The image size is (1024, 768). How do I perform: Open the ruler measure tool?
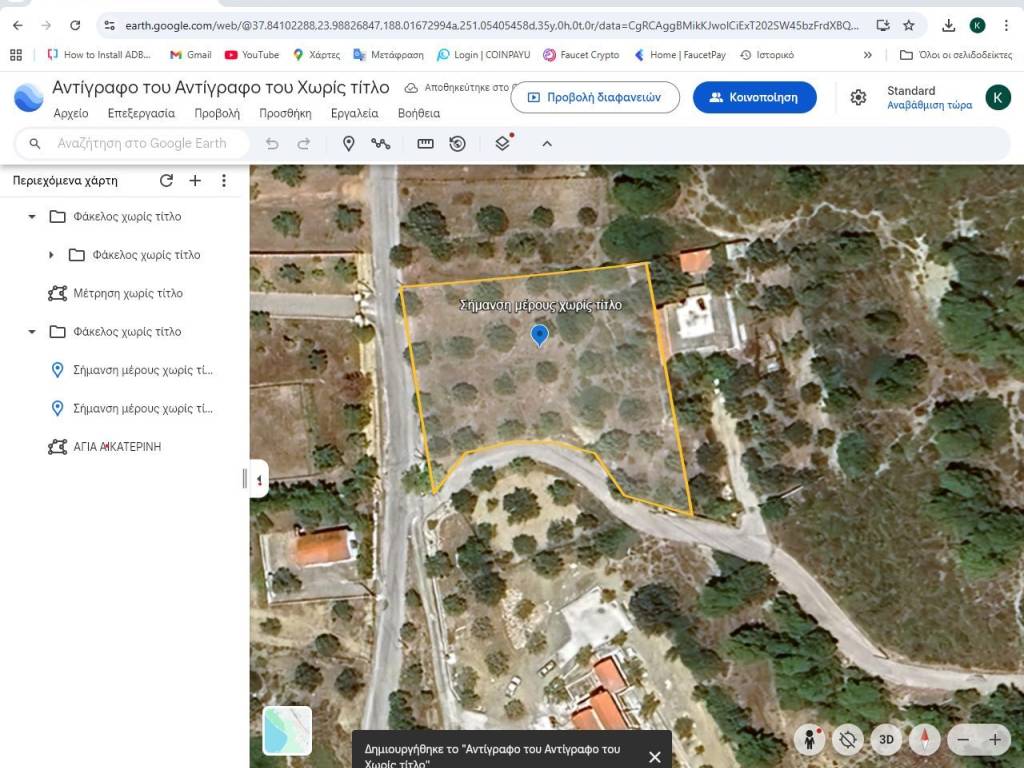425,144
